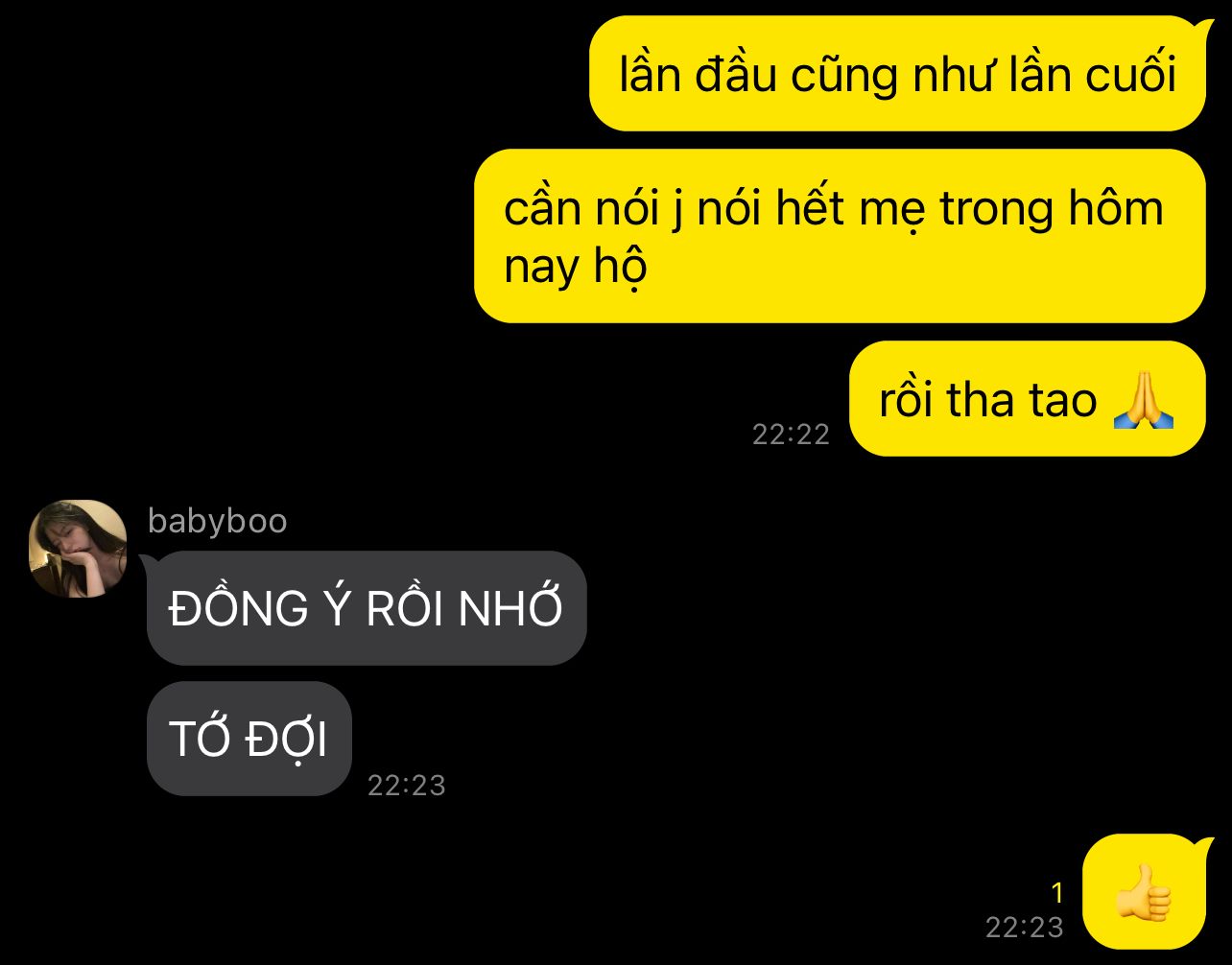Tap the word "ĐỢI" in gray bubble
Screen dimensions: 1232x965
286,739
